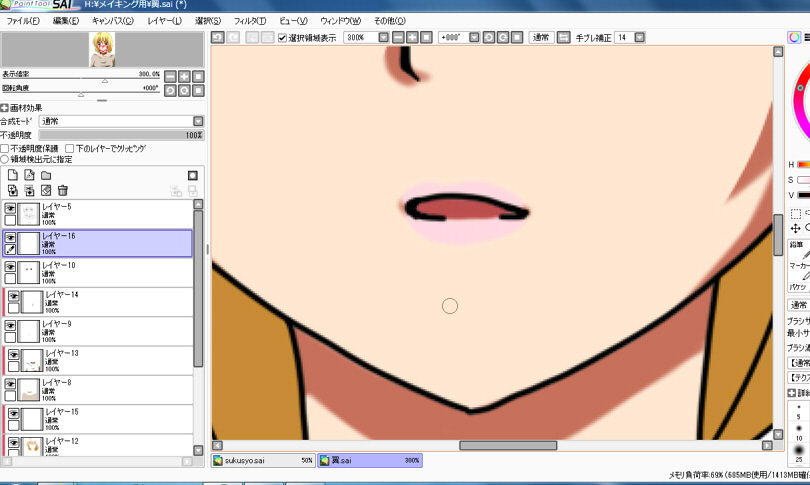This screenshot has width=810, height=485.
Task: Zoom out using top toolbar minus button
Action: coord(398,37)
